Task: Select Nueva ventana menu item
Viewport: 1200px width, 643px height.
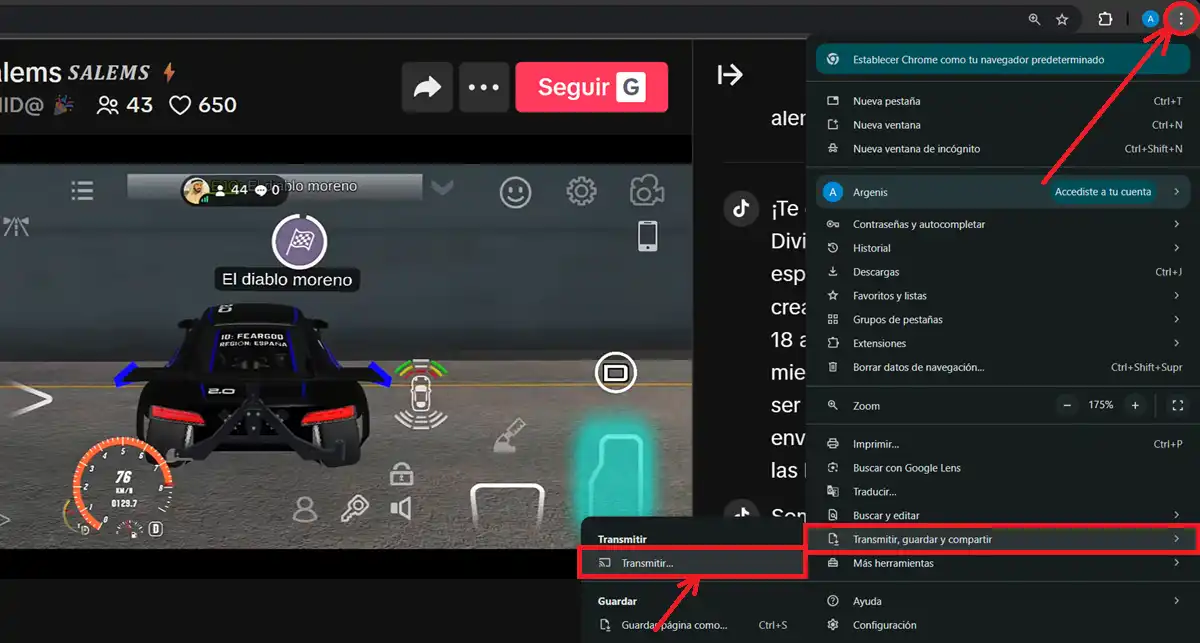Action: [x=1005, y=125]
